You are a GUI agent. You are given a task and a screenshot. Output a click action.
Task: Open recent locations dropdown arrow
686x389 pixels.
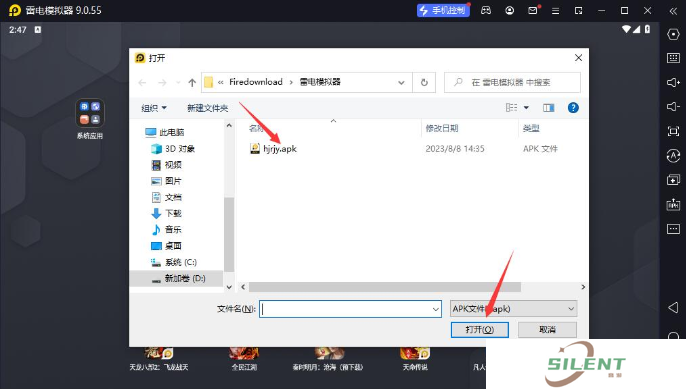[x=178, y=82]
